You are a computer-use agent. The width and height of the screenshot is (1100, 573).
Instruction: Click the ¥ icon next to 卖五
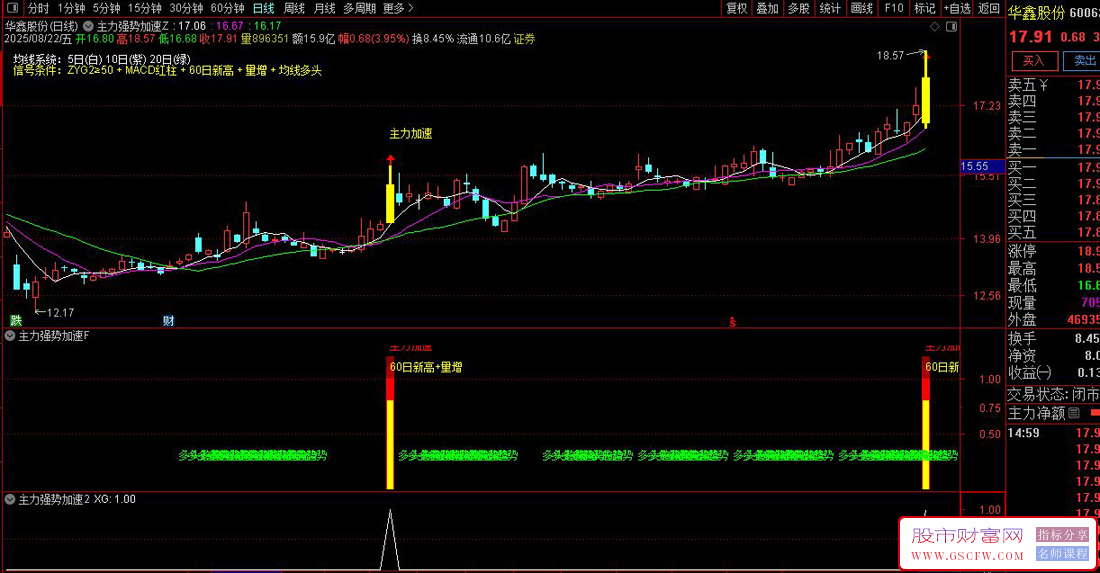(x=1044, y=85)
